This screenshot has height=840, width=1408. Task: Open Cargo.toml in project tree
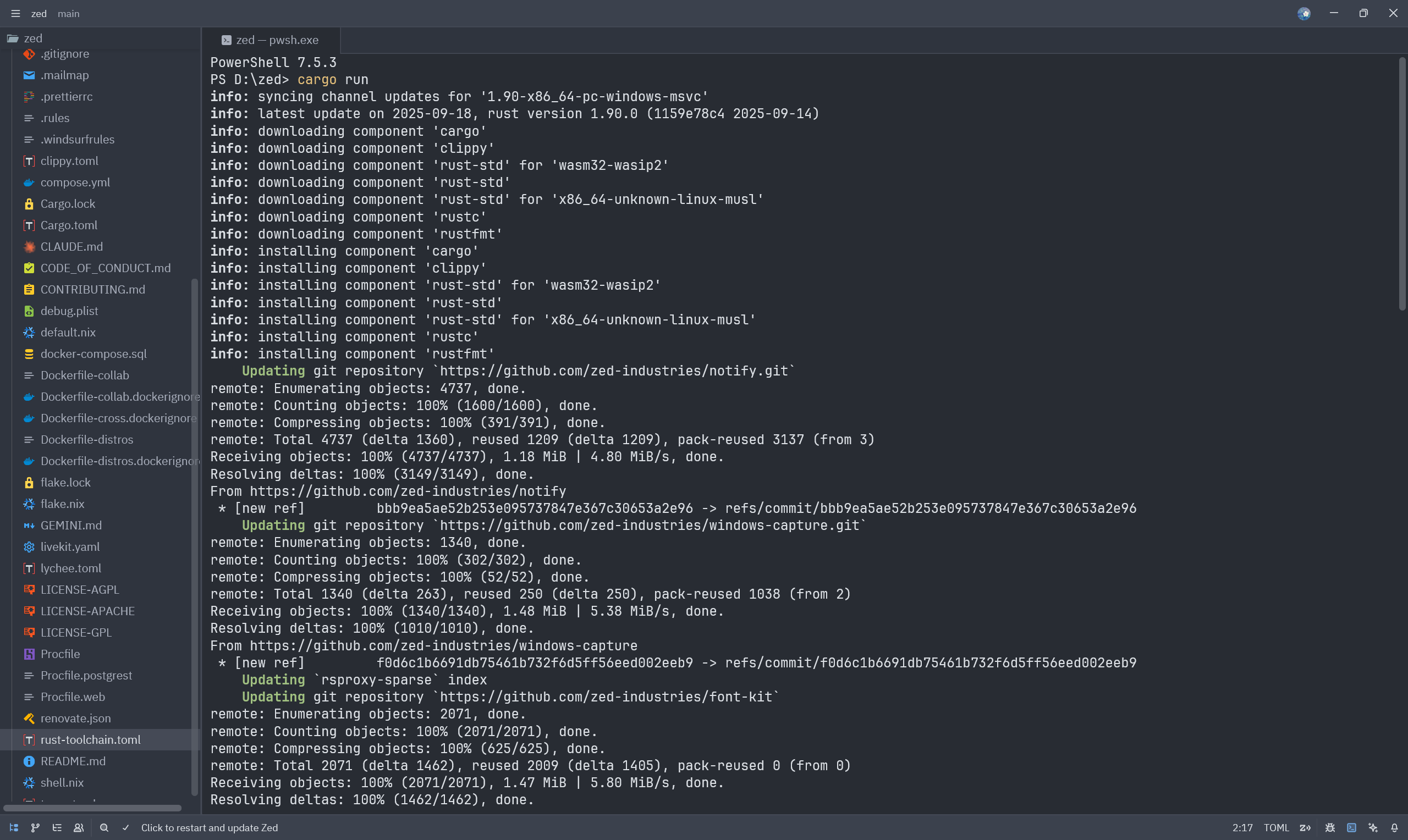(x=69, y=225)
